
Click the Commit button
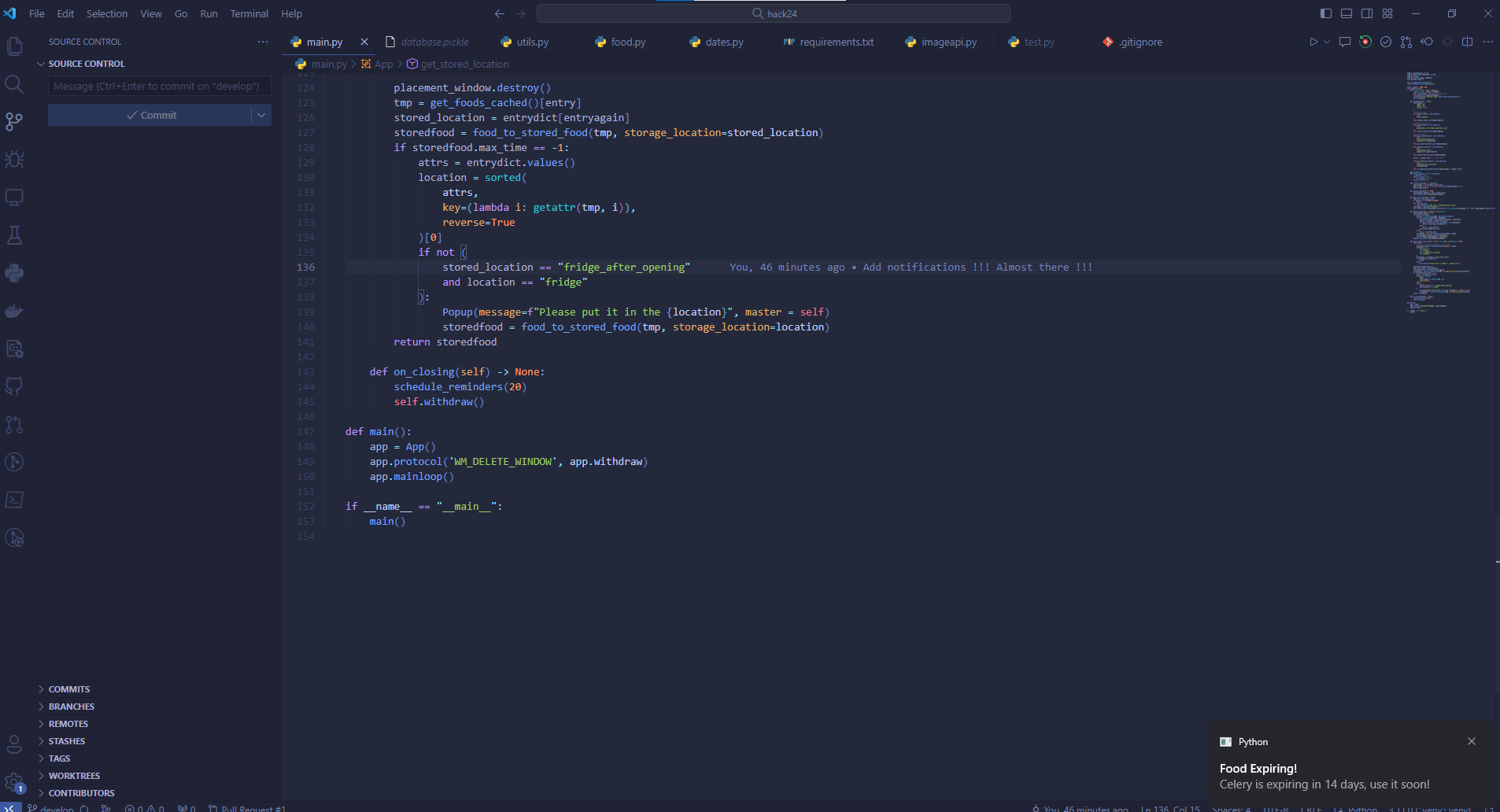point(150,115)
